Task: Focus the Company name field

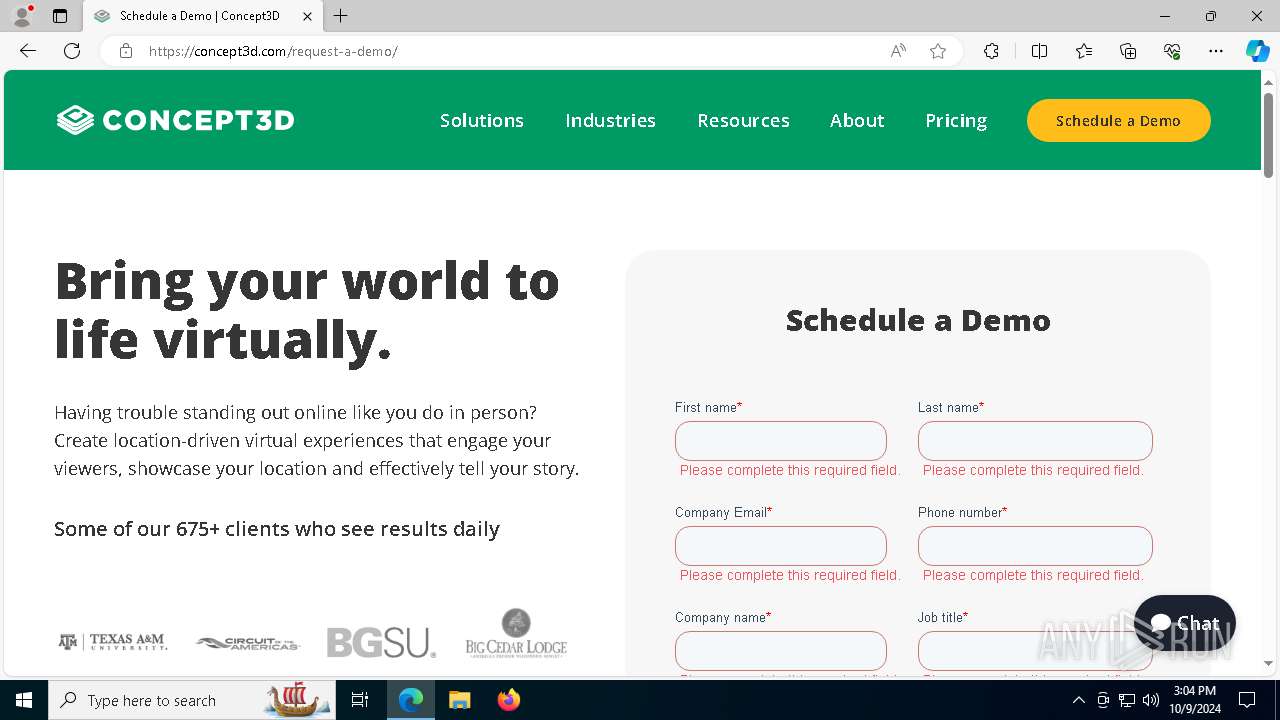Action: [x=781, y=651]
